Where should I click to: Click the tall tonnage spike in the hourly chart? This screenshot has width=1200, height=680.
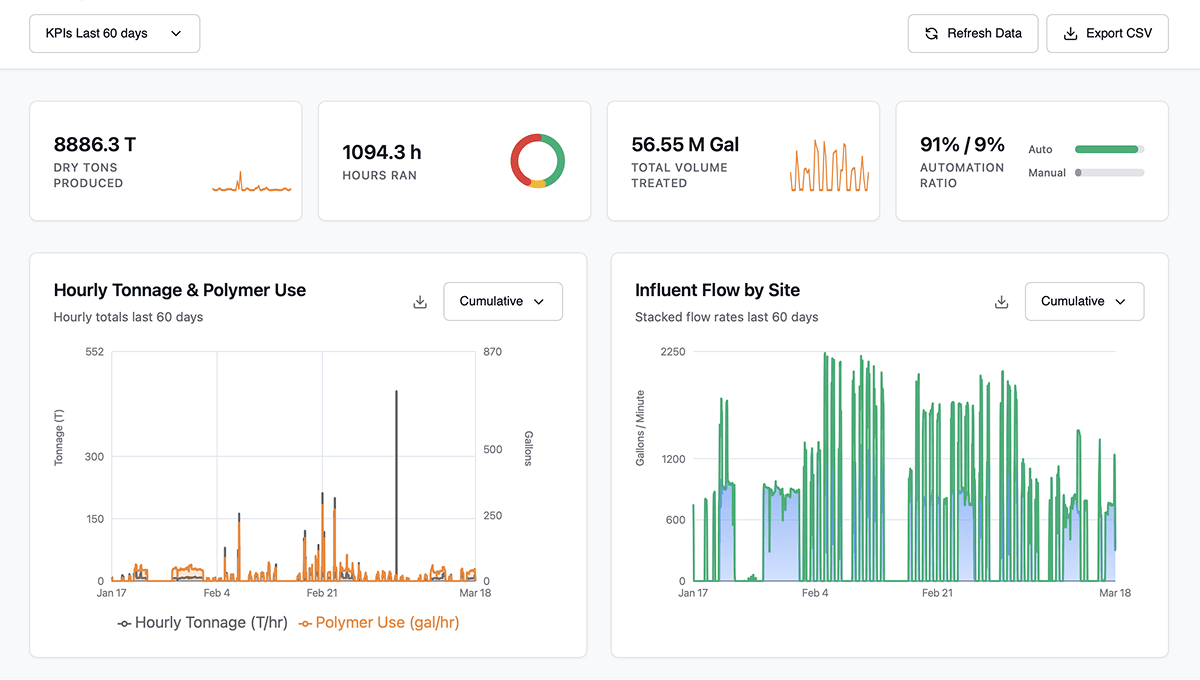tap(397, 485)
